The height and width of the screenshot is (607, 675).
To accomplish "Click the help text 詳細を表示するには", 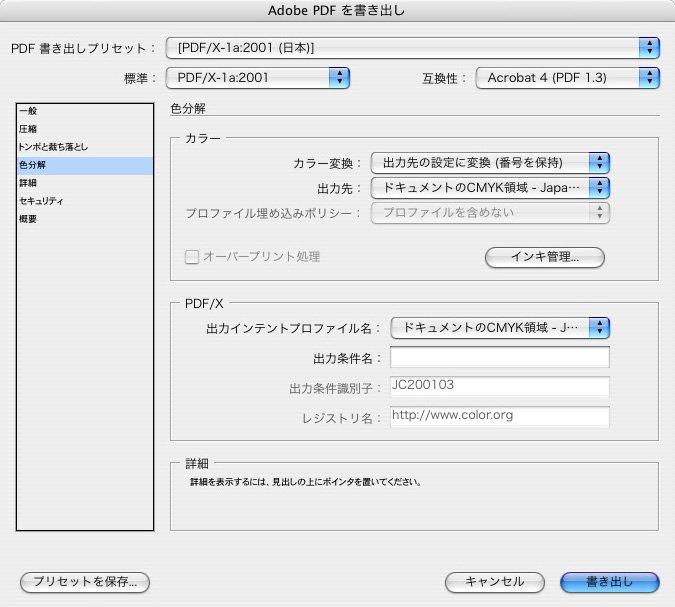I will tap(306, 482).
